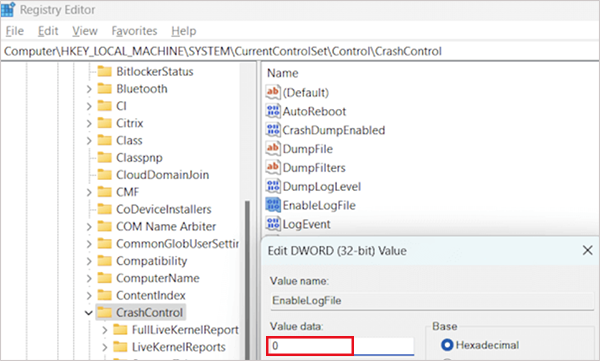Click the CloudDomainJoin folder icon
Screen dimensions: 600x361
(x=104, y=175)
